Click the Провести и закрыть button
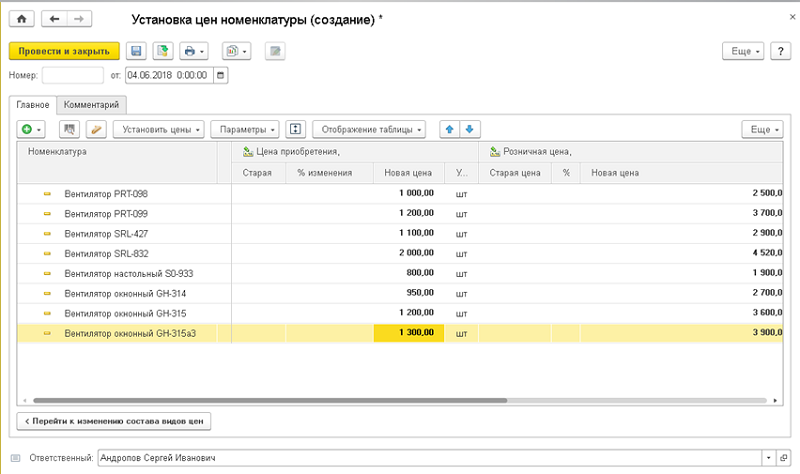Image resolution: width=800 pixels, height=474 pixels. point(64,51)
